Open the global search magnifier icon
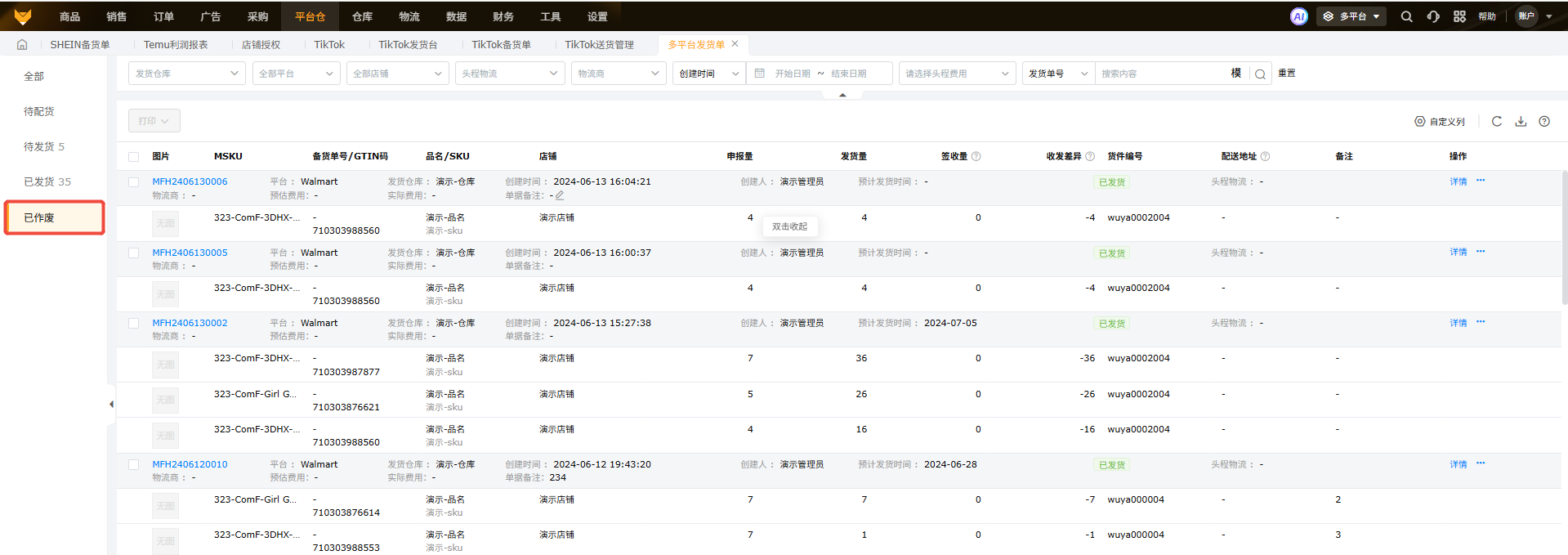The height and width of the screenshot is (555, 1568). pos(1406,16)
